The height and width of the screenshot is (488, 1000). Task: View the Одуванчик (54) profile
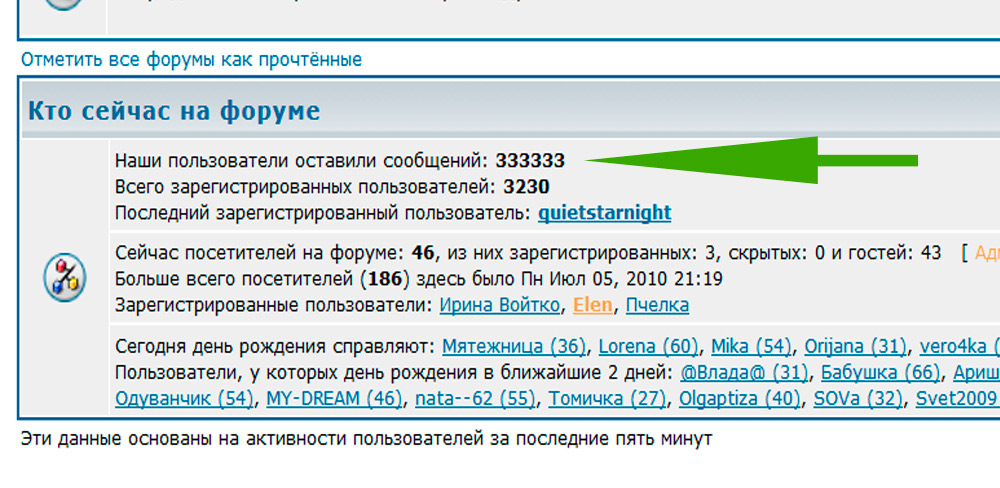[x=185, y=399]
